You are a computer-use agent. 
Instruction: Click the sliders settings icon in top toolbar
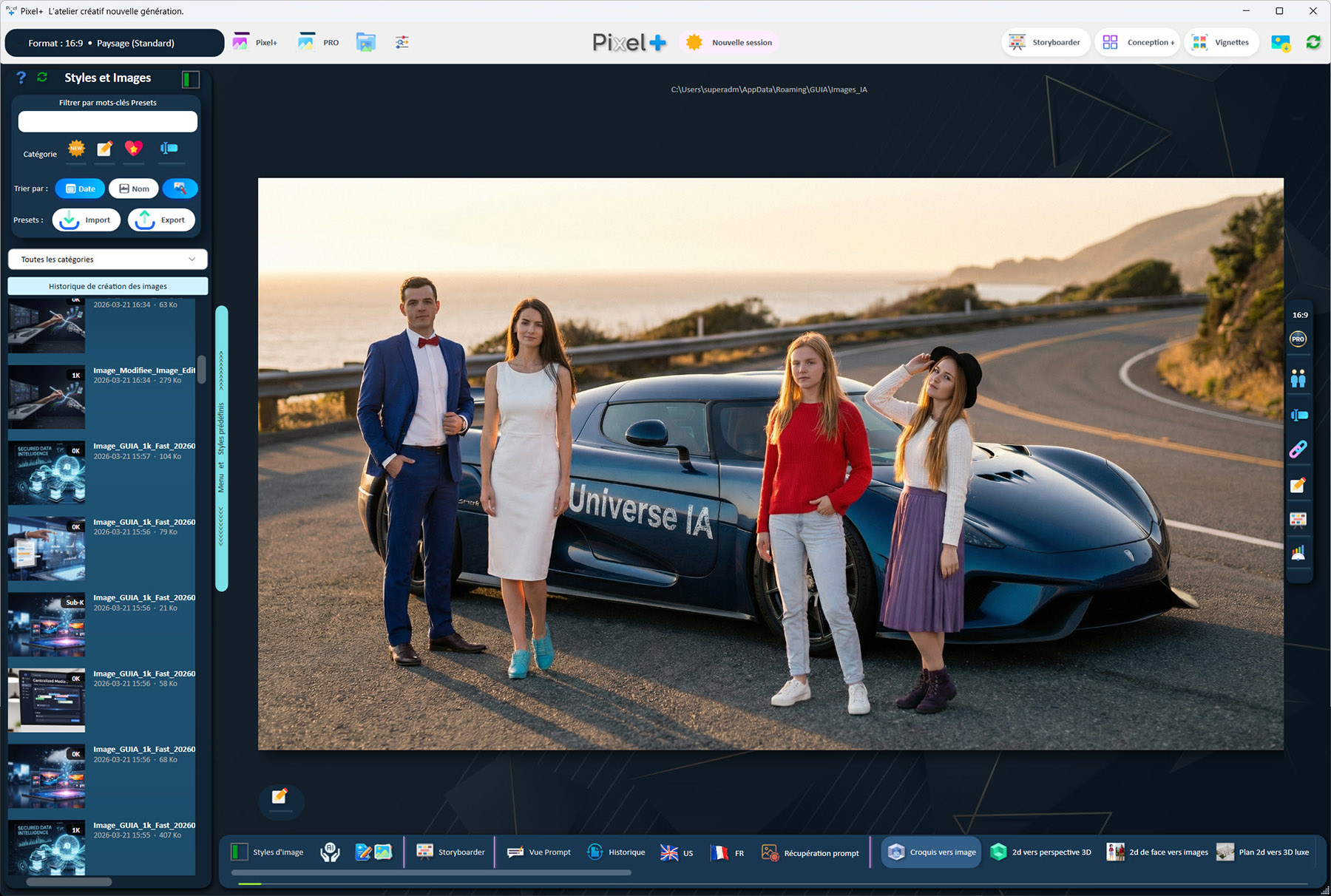(402, 43)
